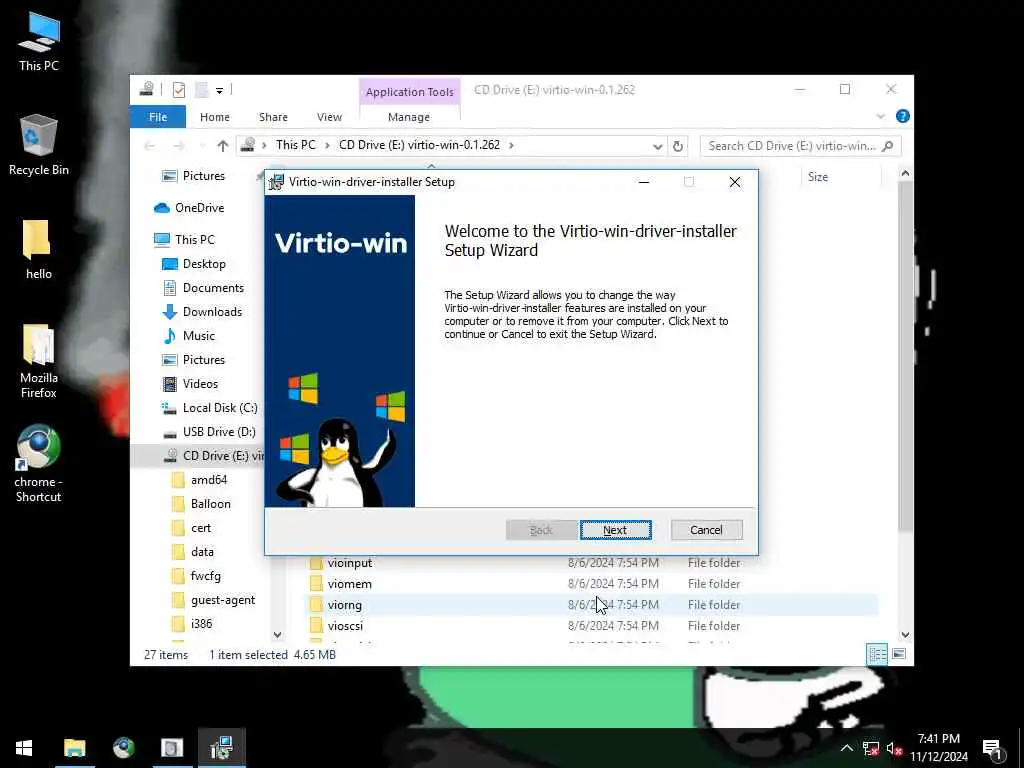Screen dimensions: 1024x768
Task: Close the Virtio-win-driver-installer Setup dialog
Action: click(735, 182)
